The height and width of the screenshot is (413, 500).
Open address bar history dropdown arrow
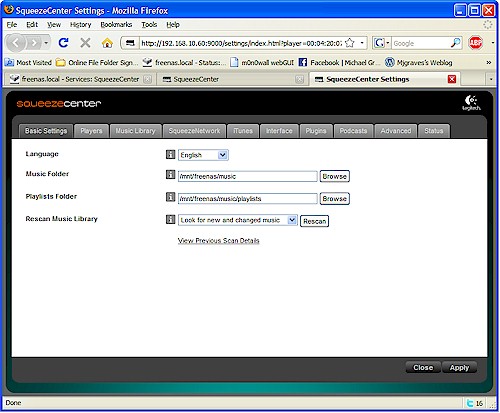click(362, 43)
